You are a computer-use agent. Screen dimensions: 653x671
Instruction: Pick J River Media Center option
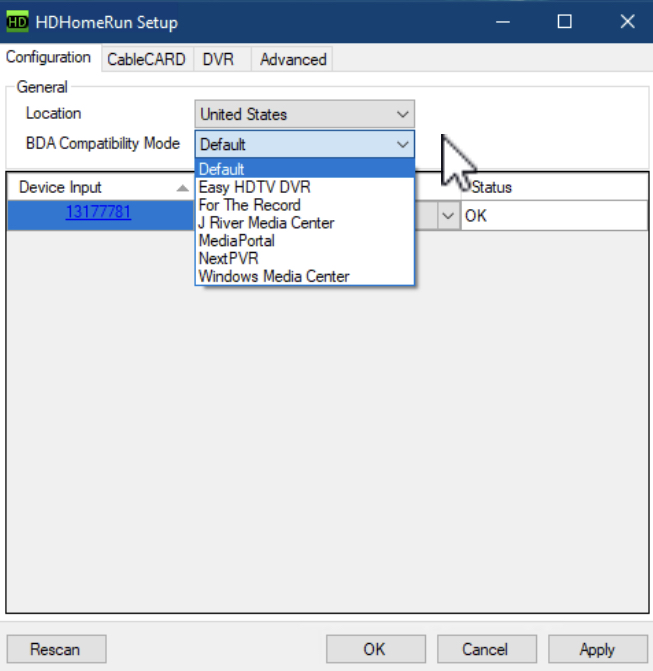click(266, 223)
